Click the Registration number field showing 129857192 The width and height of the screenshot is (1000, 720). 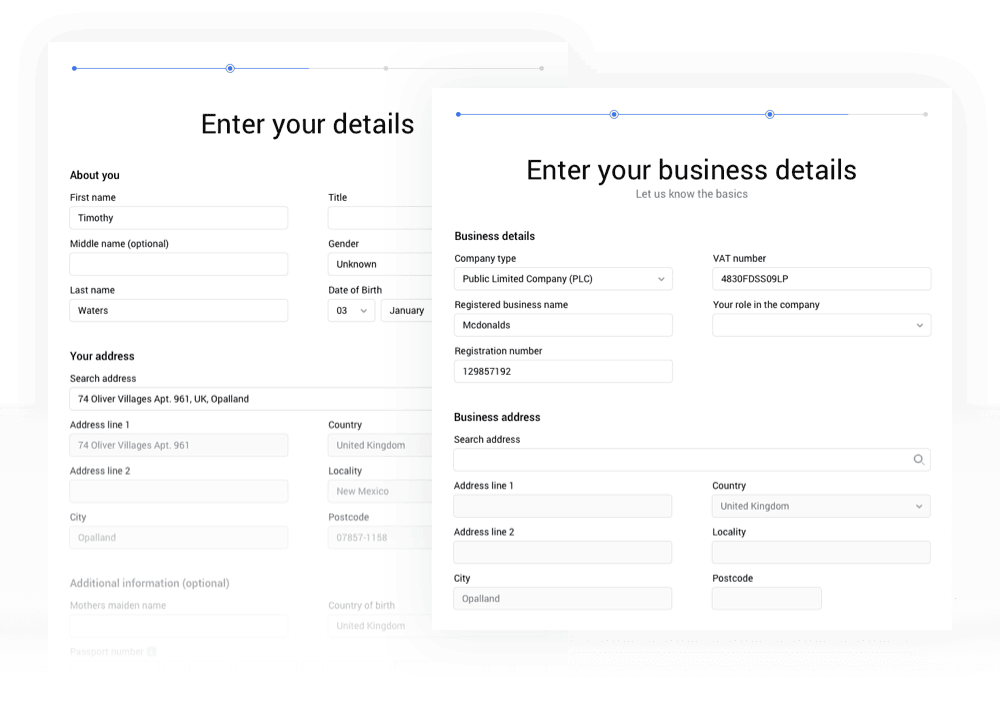(563, 371)
